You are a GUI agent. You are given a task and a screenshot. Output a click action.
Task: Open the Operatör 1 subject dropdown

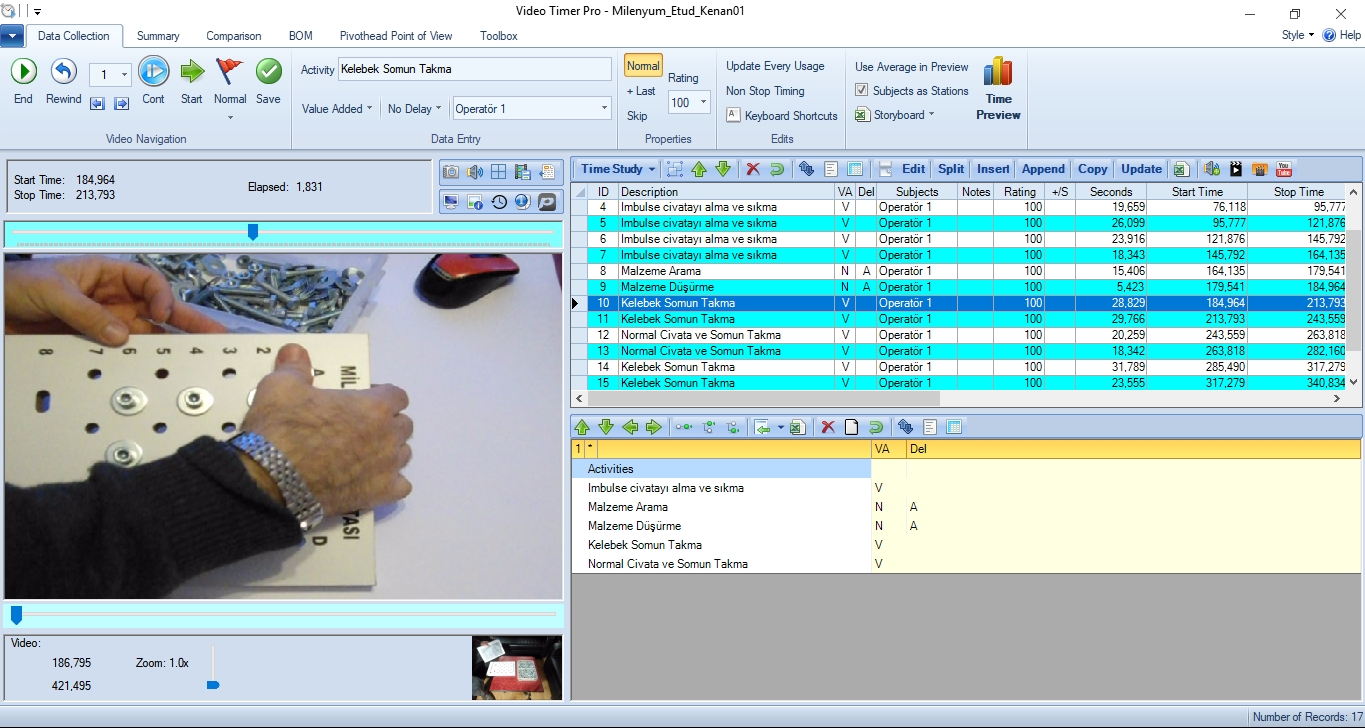532,108
